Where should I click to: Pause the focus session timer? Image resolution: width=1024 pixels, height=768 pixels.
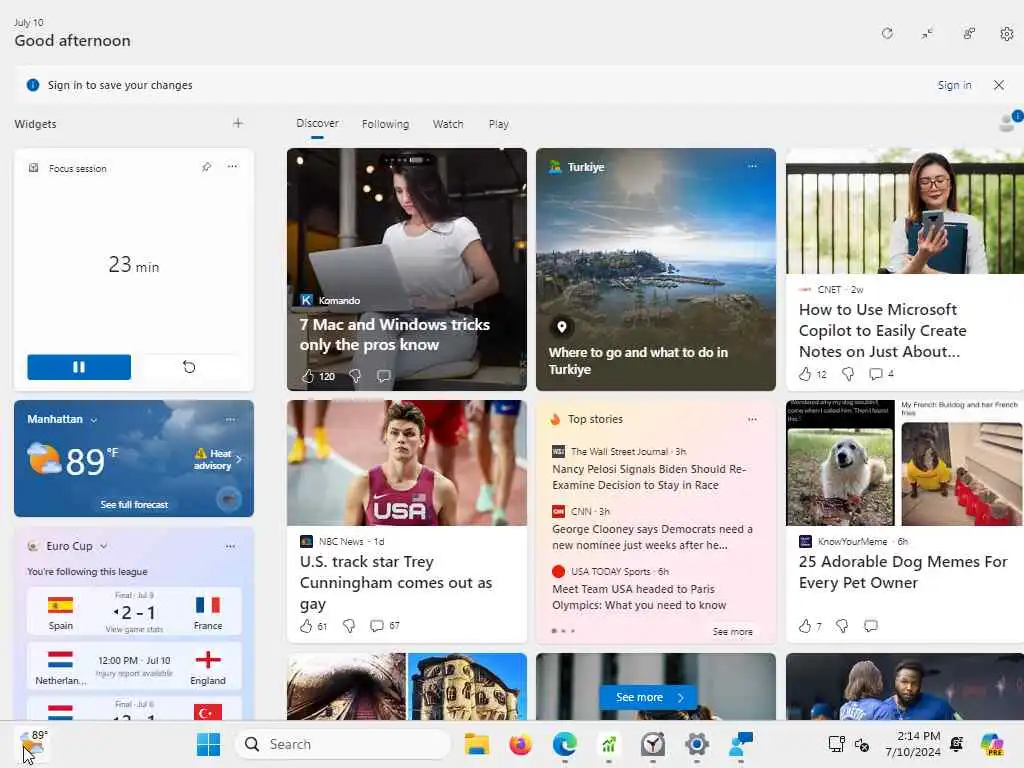pyautogui.click(x=79, y=367)
